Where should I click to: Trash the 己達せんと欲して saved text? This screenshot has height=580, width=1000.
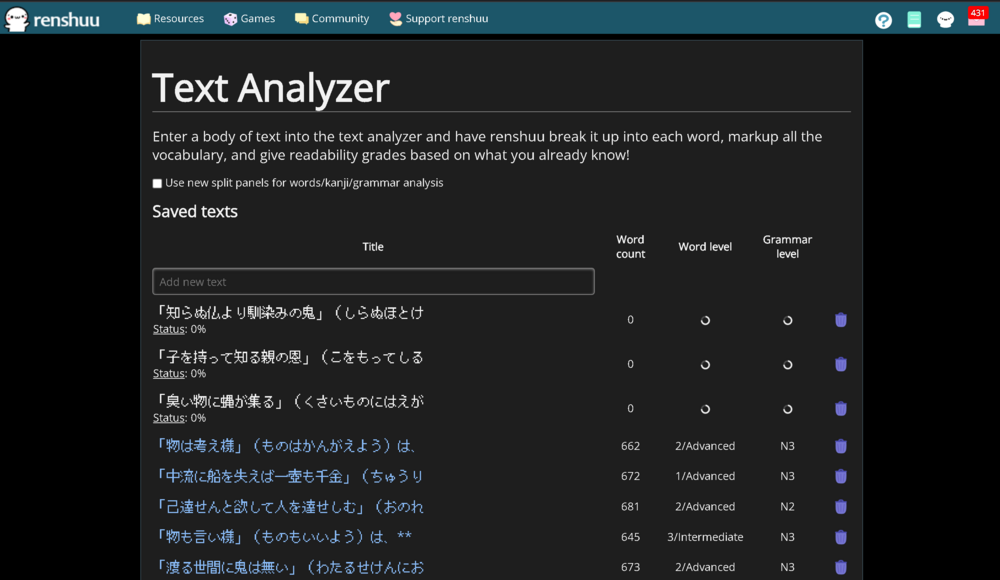click(841, 507)
